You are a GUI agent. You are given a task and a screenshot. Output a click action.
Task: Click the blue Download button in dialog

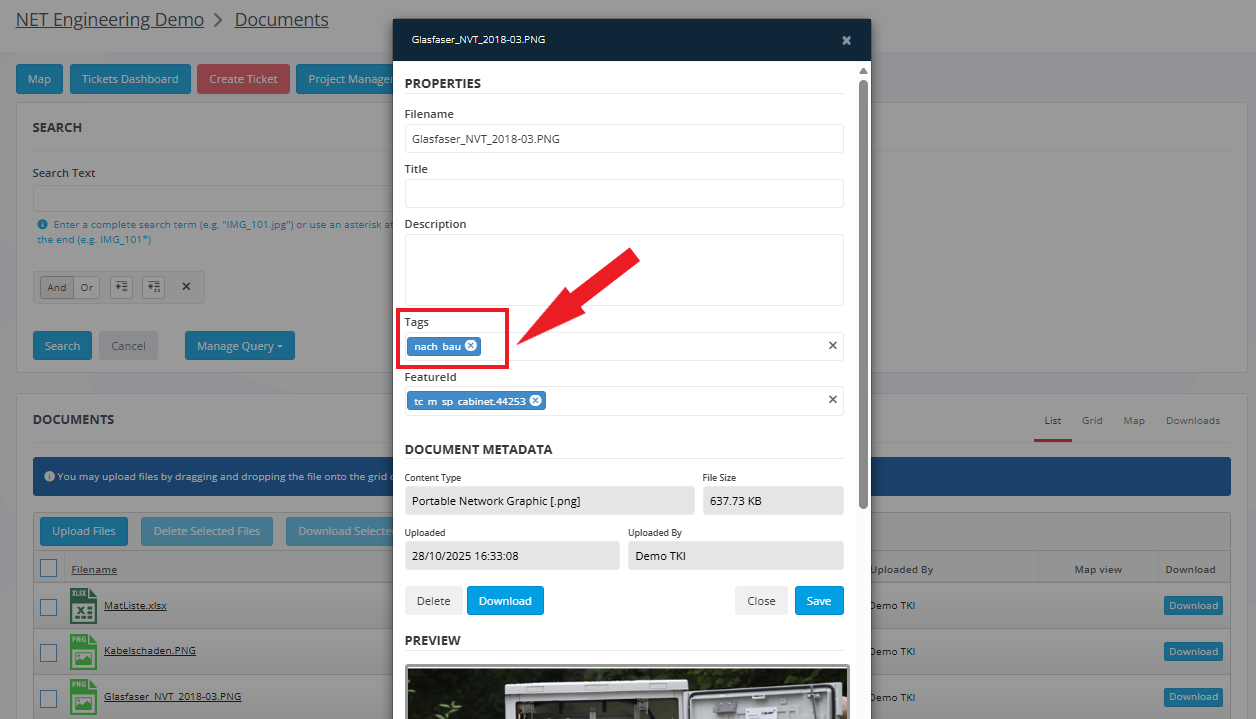point(505,601)
